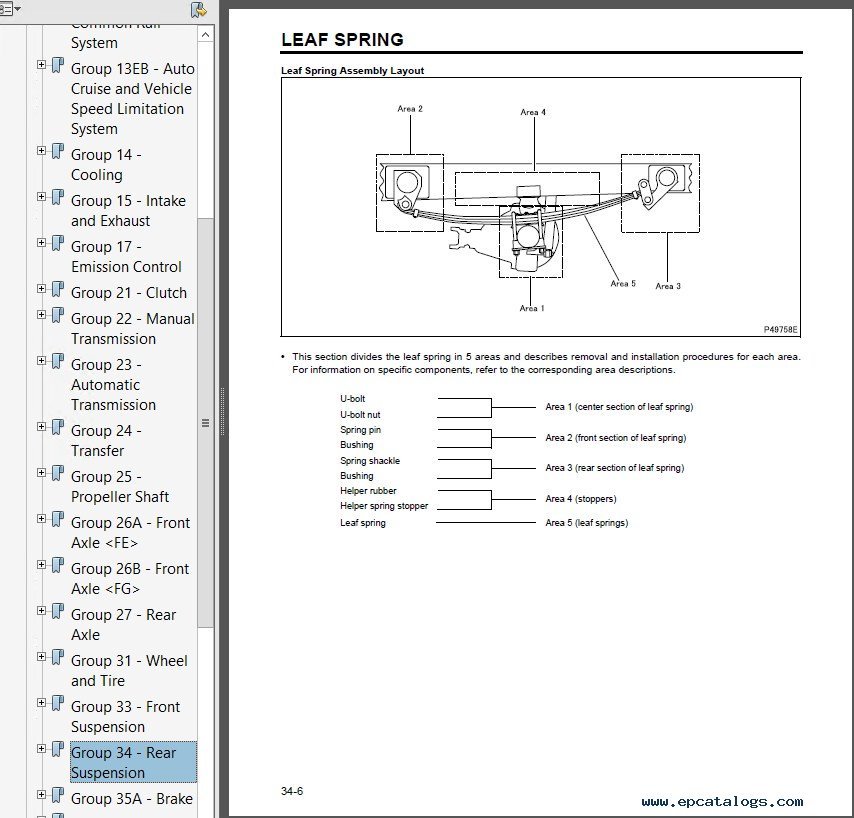Click the 34-6 page number
854x818 pixels.
tap(292, 791)
